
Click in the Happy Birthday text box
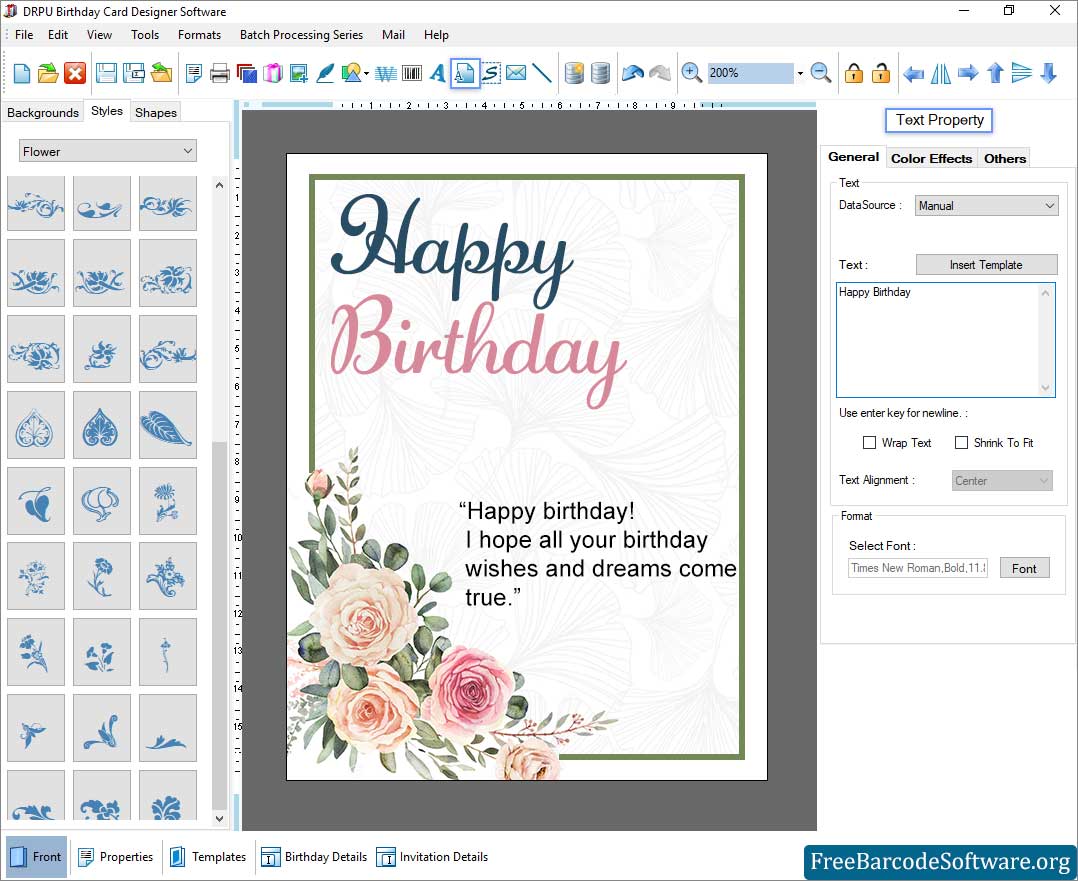point(945,340)
